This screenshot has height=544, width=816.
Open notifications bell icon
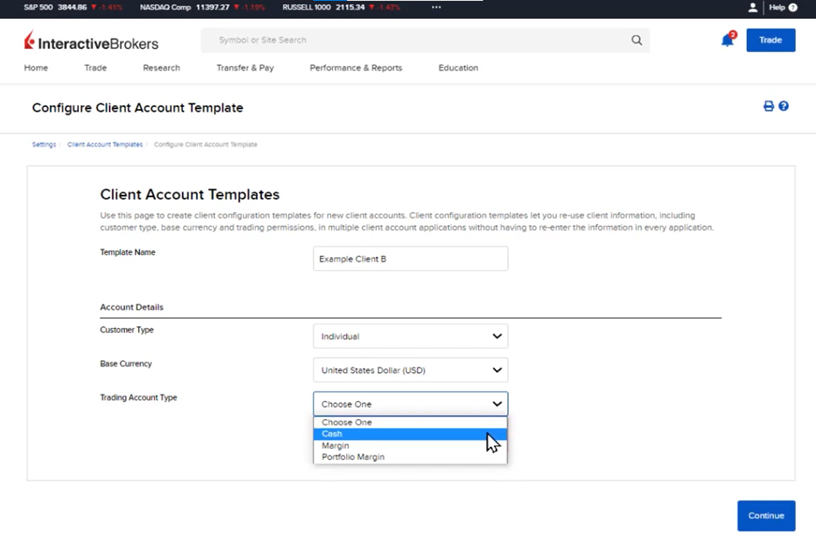pos(727,41)
